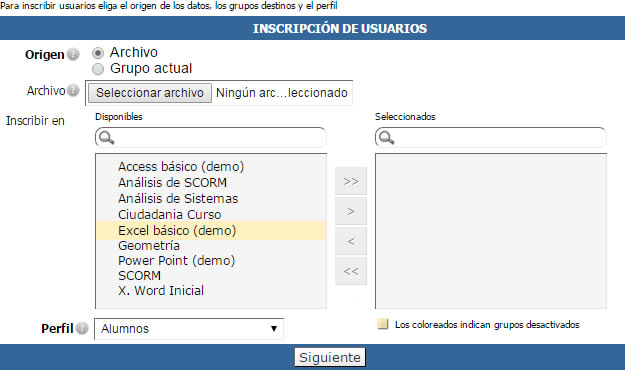Click the Seleccionar archivo button
625x370 pixels.
(150, 93)
